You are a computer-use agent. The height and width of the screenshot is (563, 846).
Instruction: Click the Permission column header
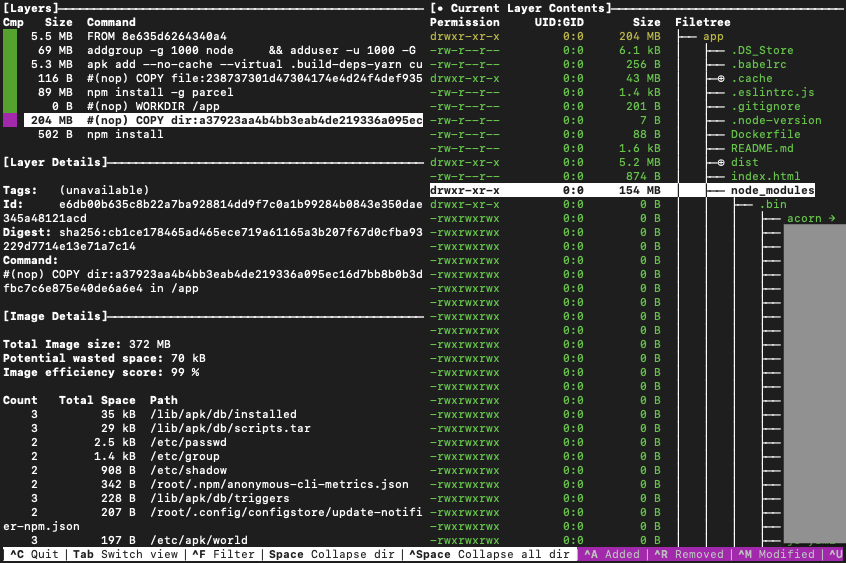[465, 23]
